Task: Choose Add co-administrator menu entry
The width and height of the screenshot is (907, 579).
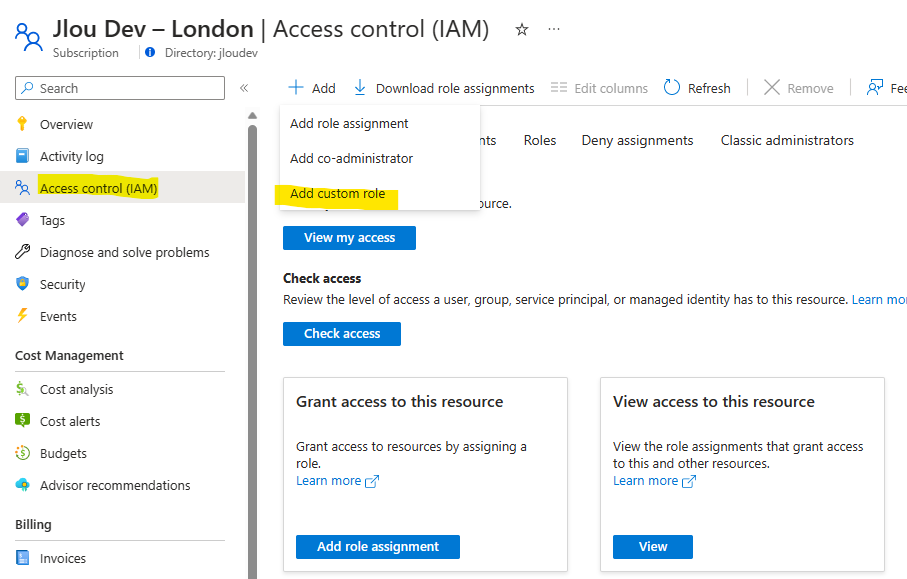Action: 351,158
